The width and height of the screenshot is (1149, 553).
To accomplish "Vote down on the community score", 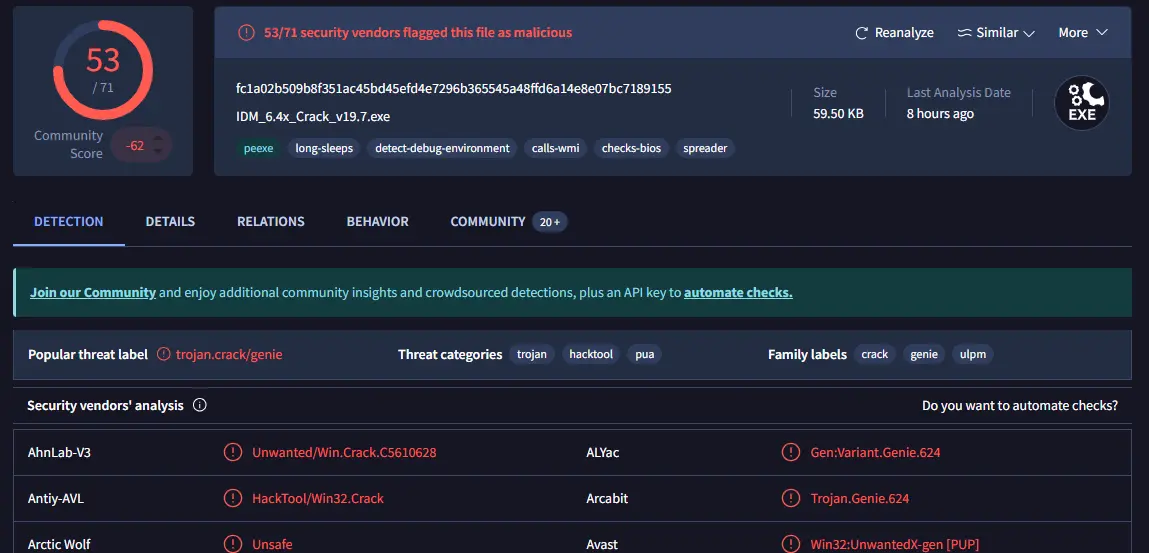I will [x=158, y=152].
